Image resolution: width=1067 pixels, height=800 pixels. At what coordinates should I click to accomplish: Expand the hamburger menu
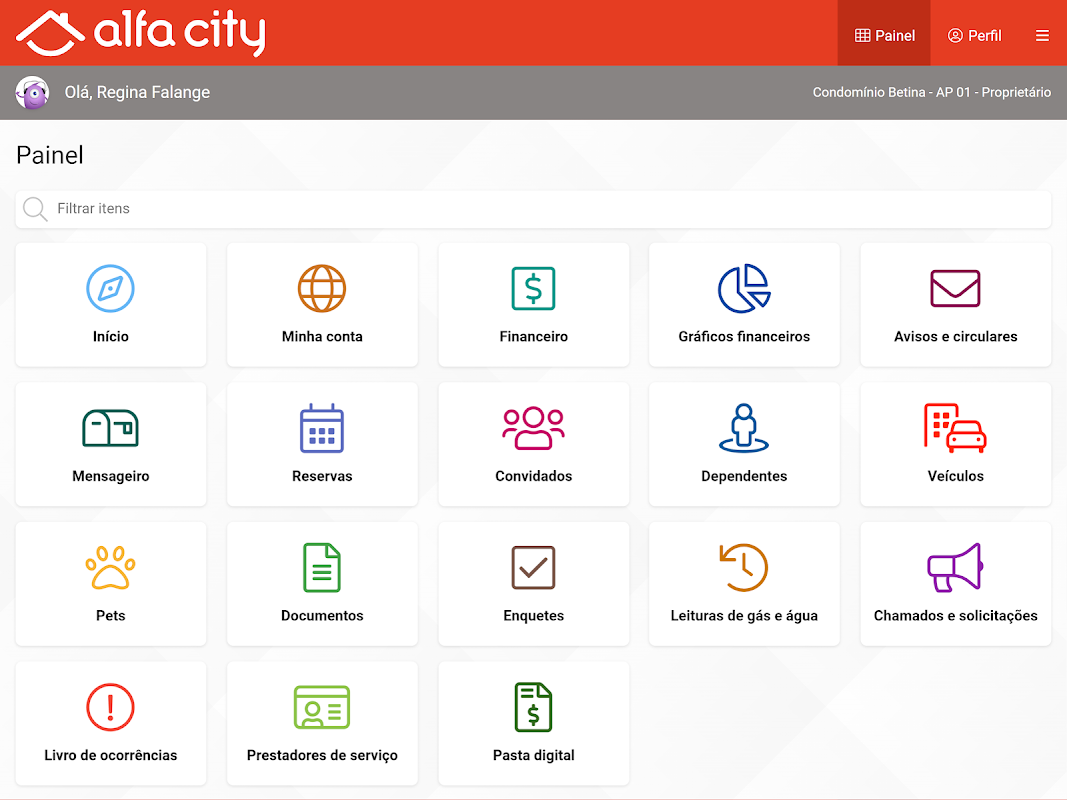point(1042,35)
